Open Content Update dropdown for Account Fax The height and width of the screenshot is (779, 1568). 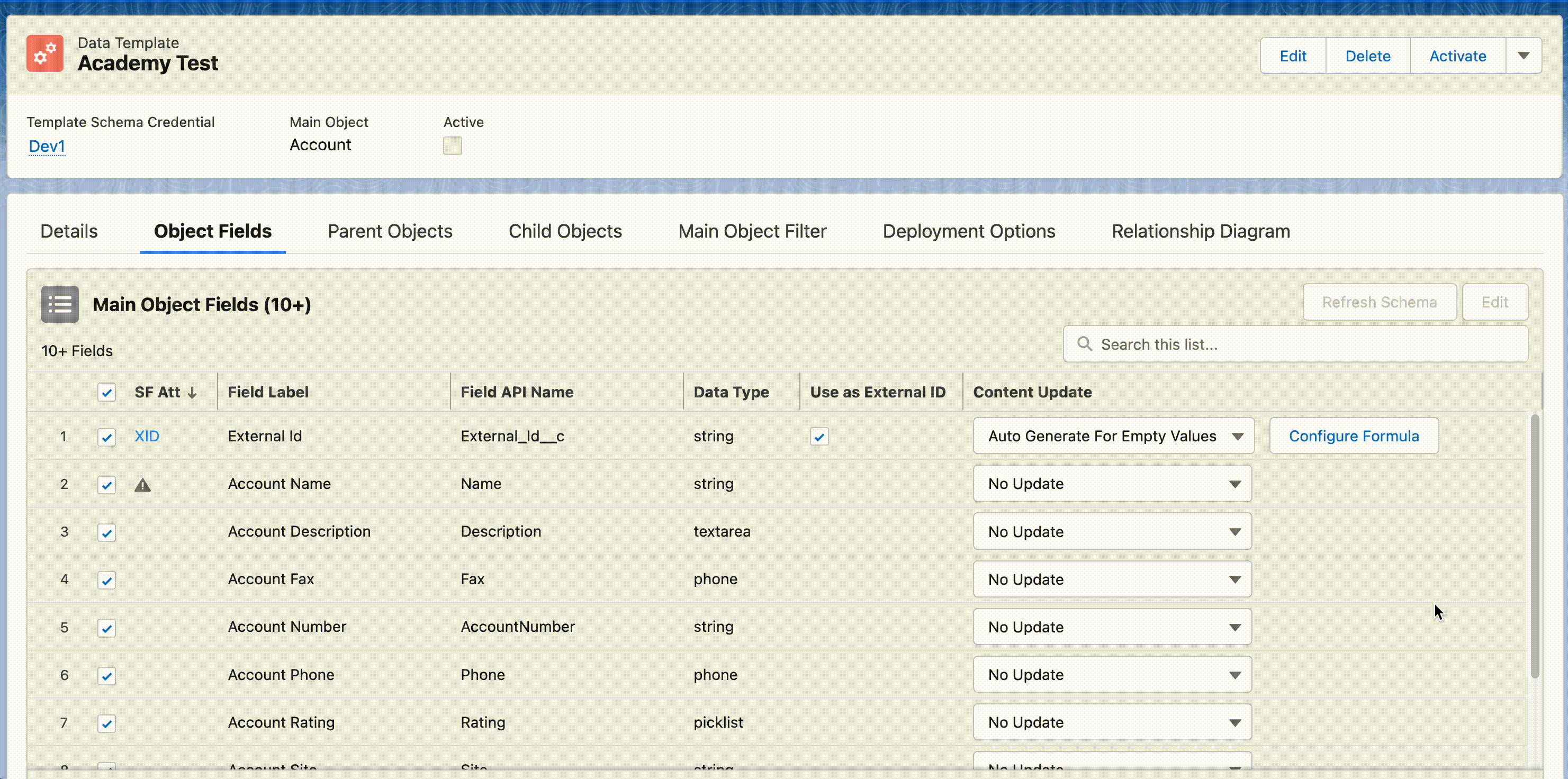point(1112,579)
